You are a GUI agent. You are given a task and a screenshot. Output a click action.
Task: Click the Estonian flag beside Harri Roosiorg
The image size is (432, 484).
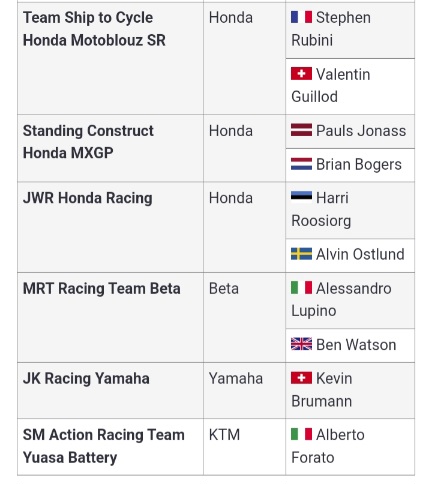pos(301,197)
